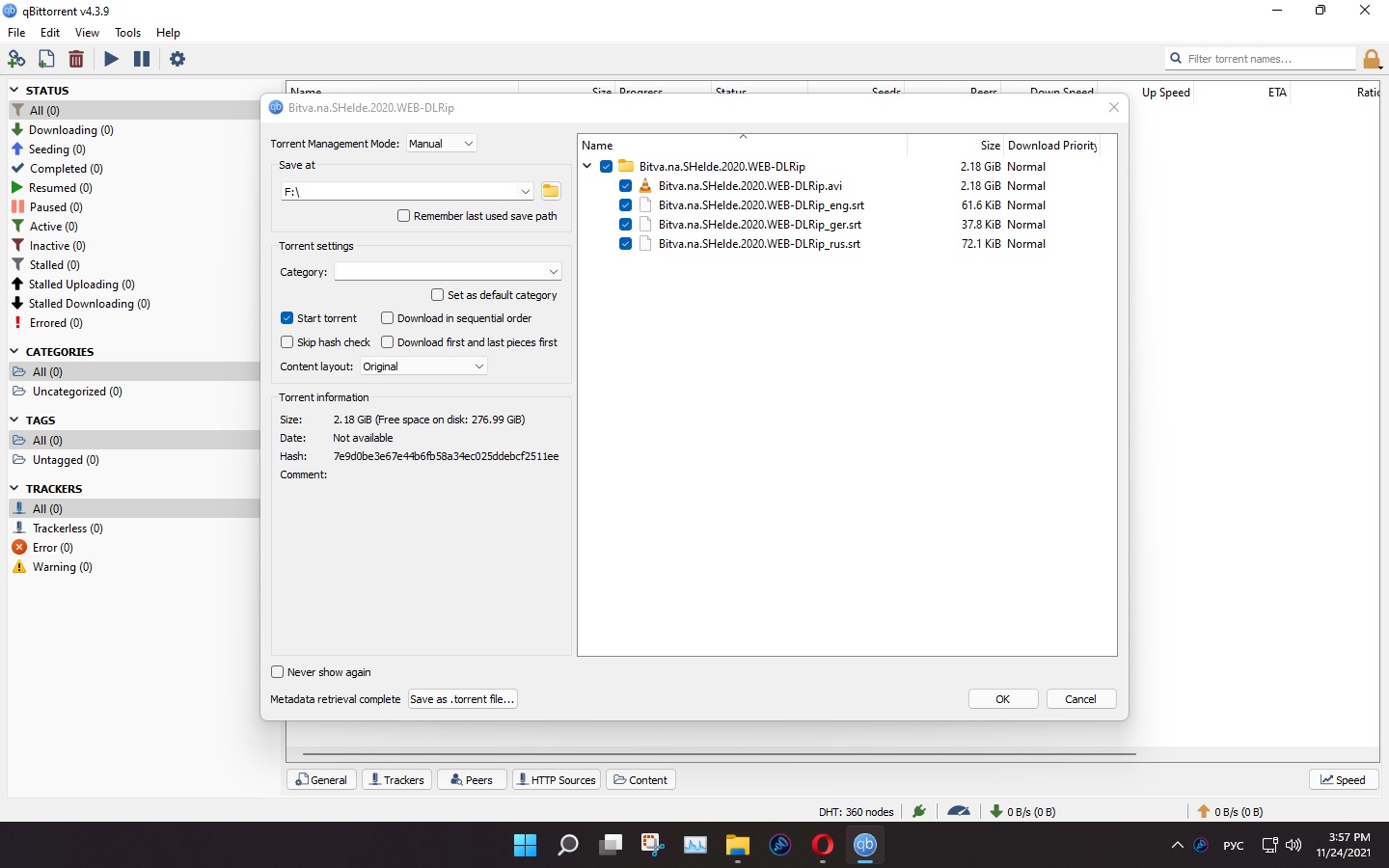Click the Delete torrent trash icon
The width and height of the screenshot is (1389, 868).
(76, 59)
